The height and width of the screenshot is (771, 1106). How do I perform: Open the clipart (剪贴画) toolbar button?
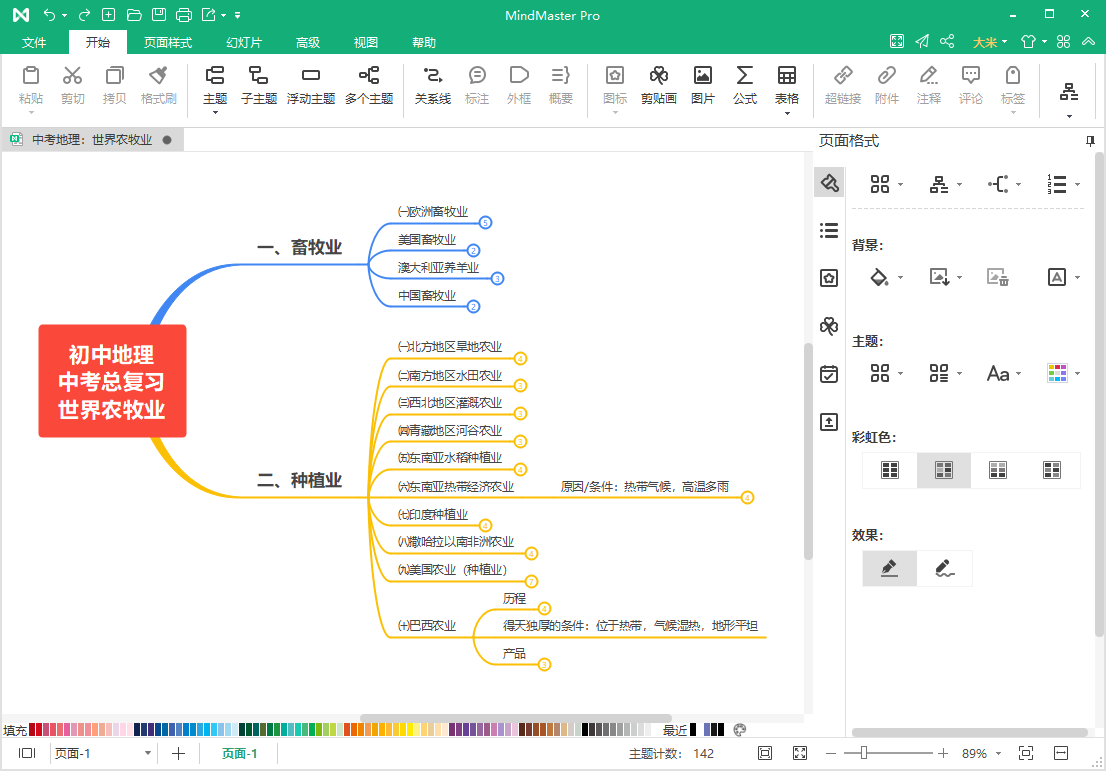(x=658, y=85)
